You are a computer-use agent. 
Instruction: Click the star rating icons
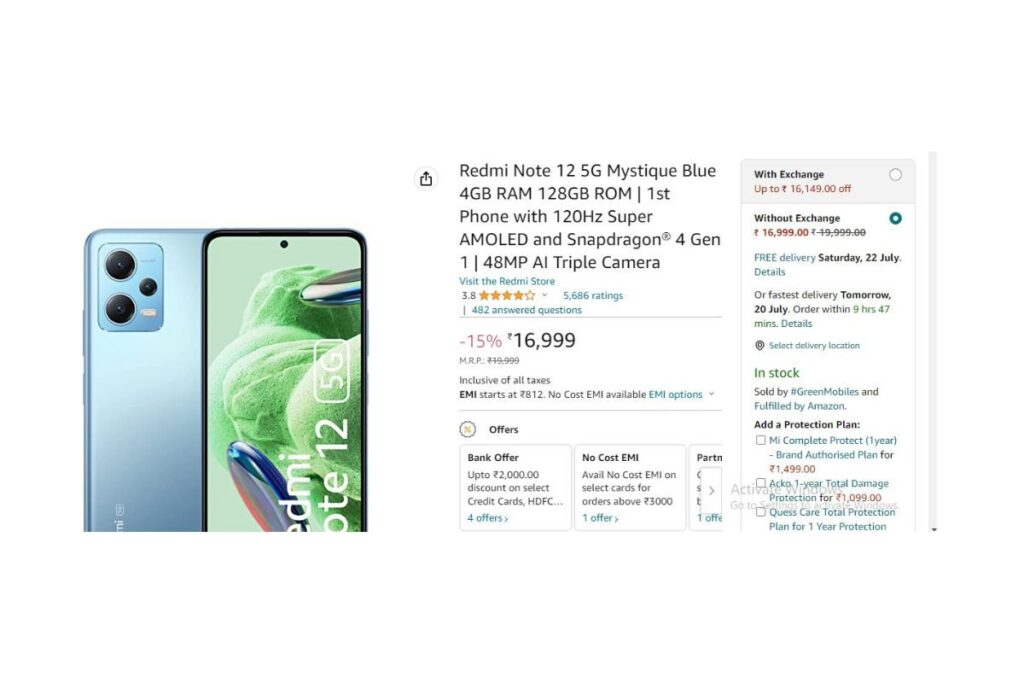507,296
